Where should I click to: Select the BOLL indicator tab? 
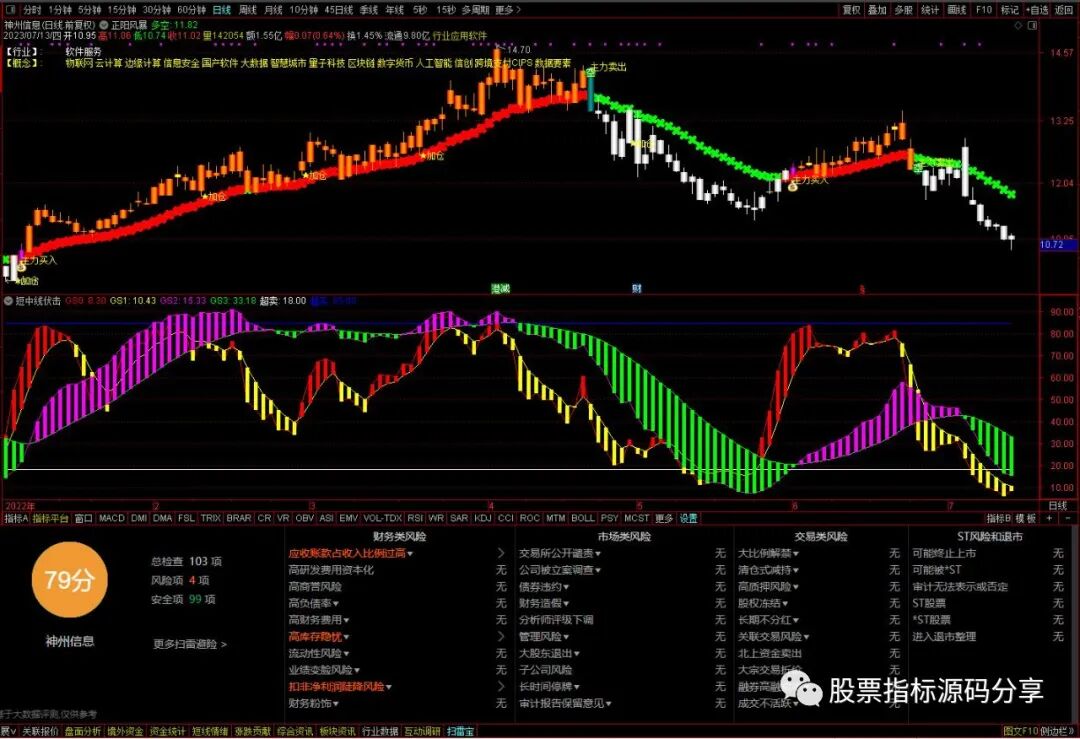(583, 518)
